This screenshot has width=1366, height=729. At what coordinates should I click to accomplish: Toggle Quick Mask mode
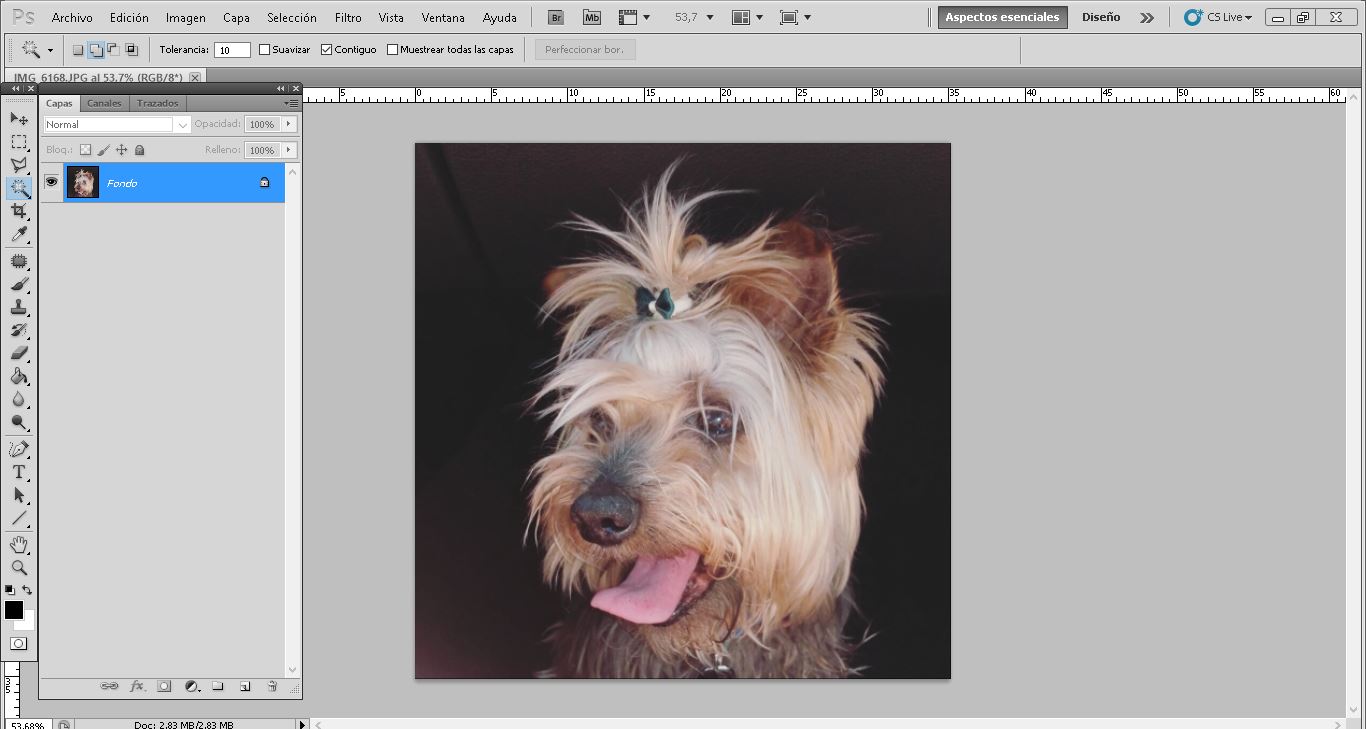19,643
